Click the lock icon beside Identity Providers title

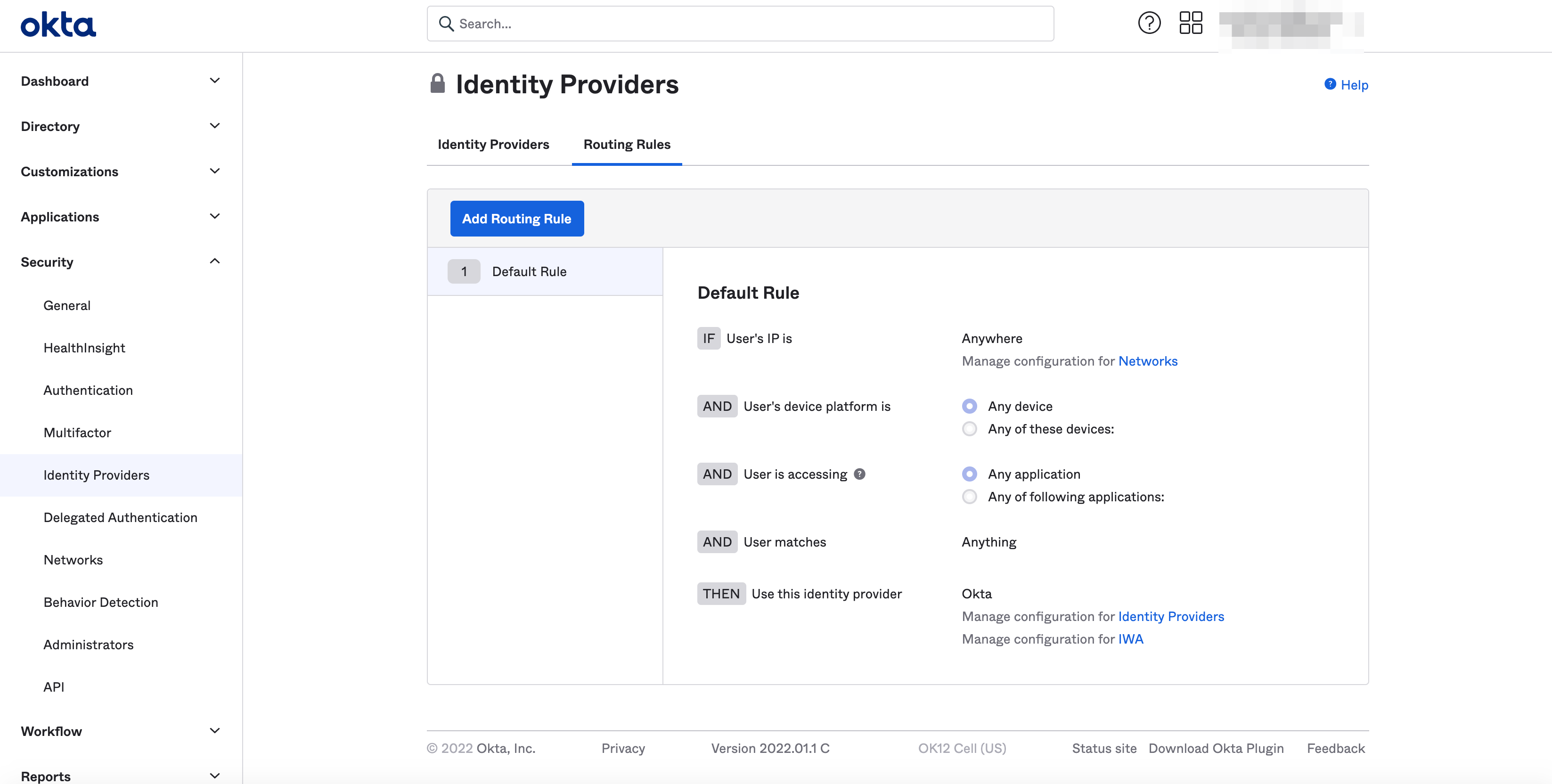(x=437, y=84)
